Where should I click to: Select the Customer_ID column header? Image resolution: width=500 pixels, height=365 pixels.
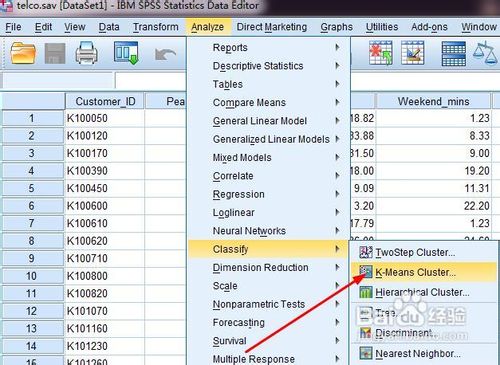[105, 101]
